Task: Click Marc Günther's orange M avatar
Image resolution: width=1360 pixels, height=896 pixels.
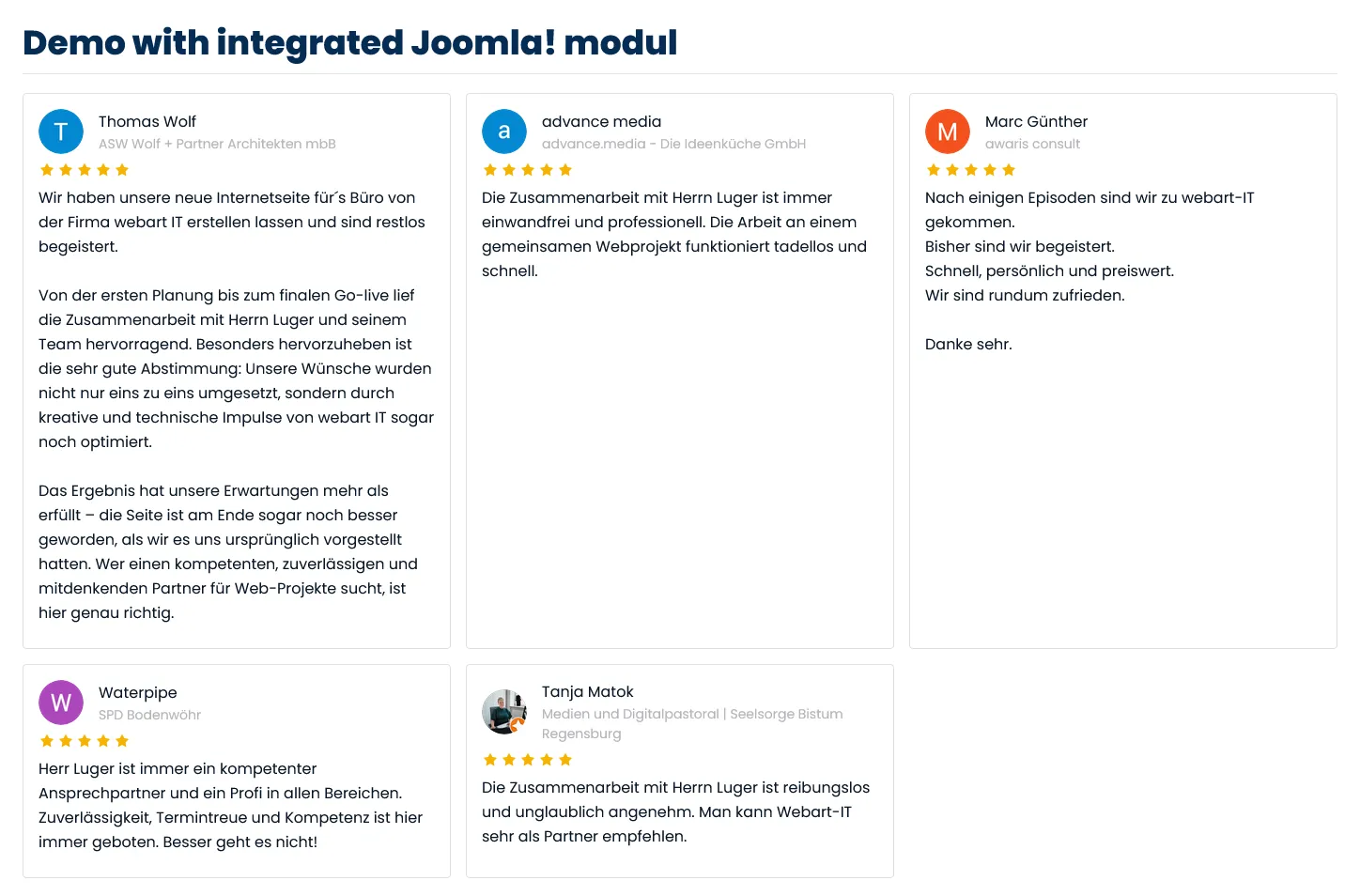Action: (948, 131)
